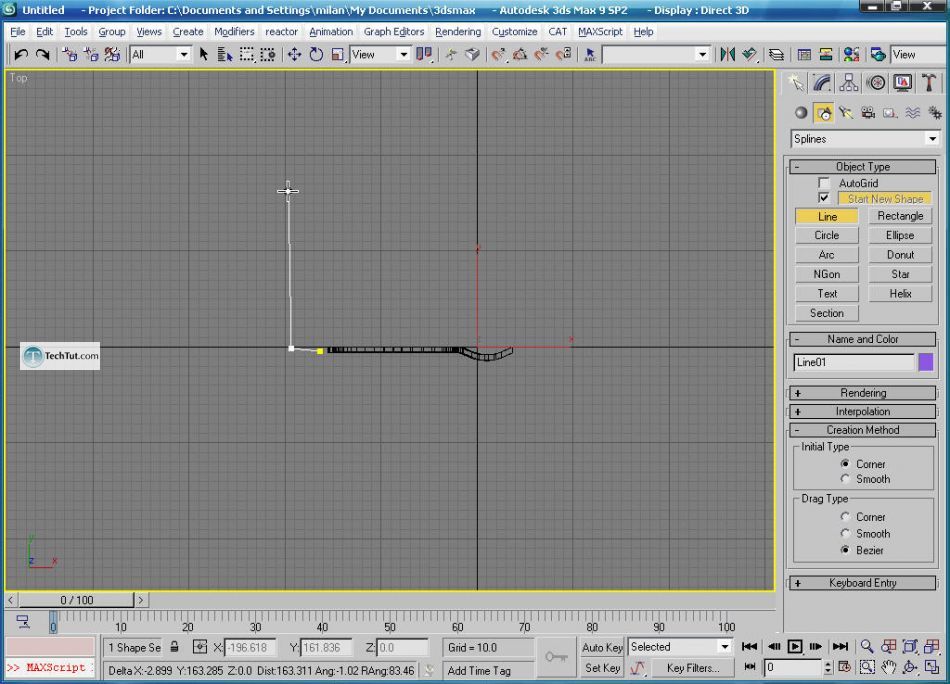Activate Select and Scale tool
Screen dimensions: 950x684
point(337,55)
